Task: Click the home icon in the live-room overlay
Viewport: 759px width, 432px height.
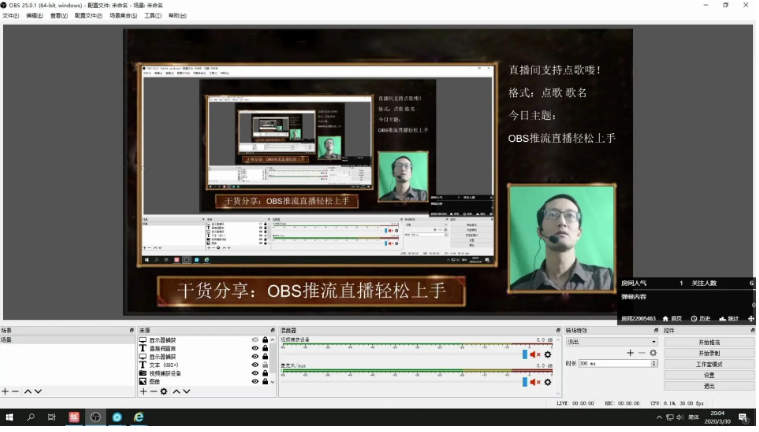Action: click(666, 319)
